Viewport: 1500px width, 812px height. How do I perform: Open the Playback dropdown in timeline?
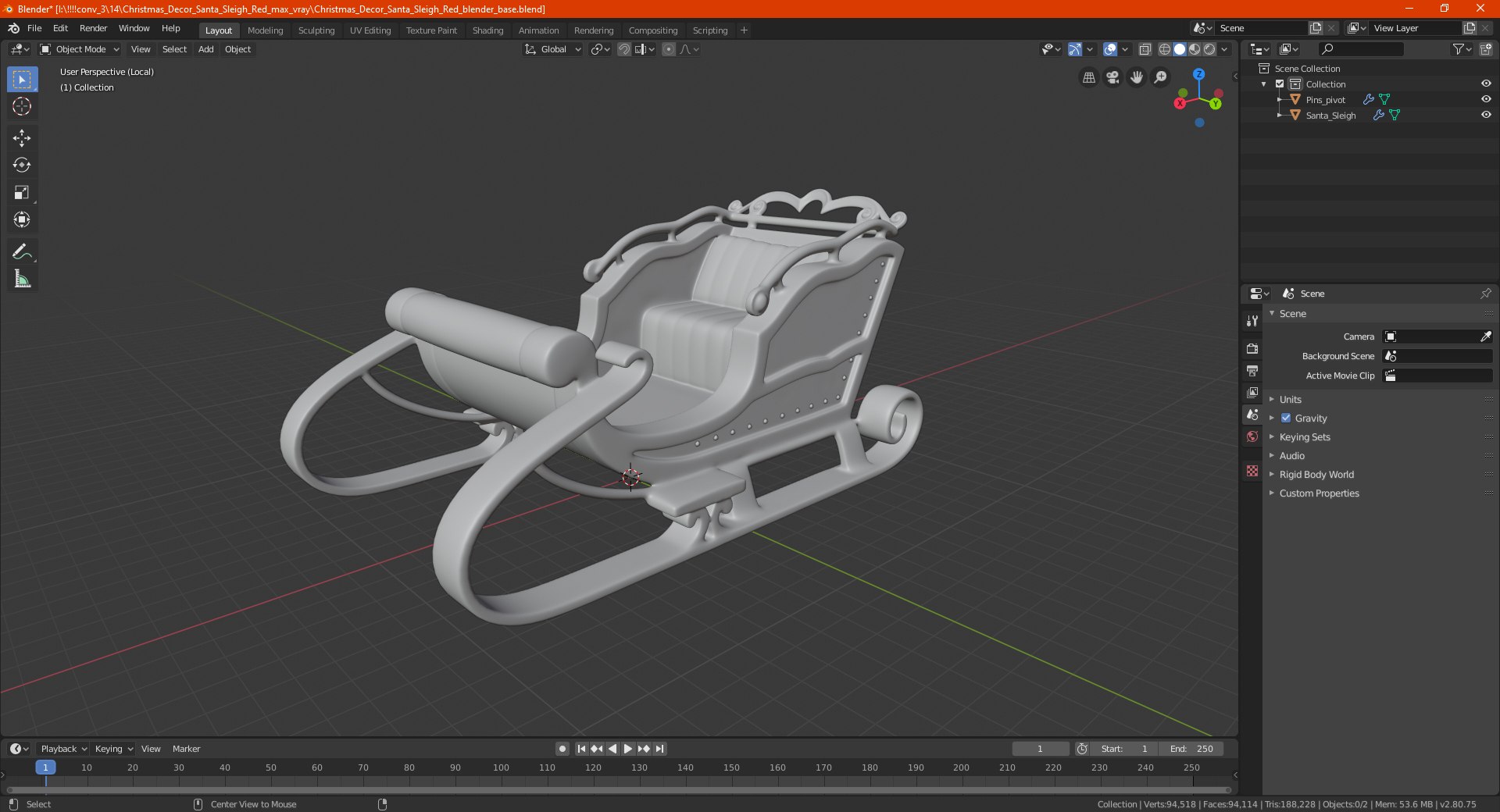(63, 749)
